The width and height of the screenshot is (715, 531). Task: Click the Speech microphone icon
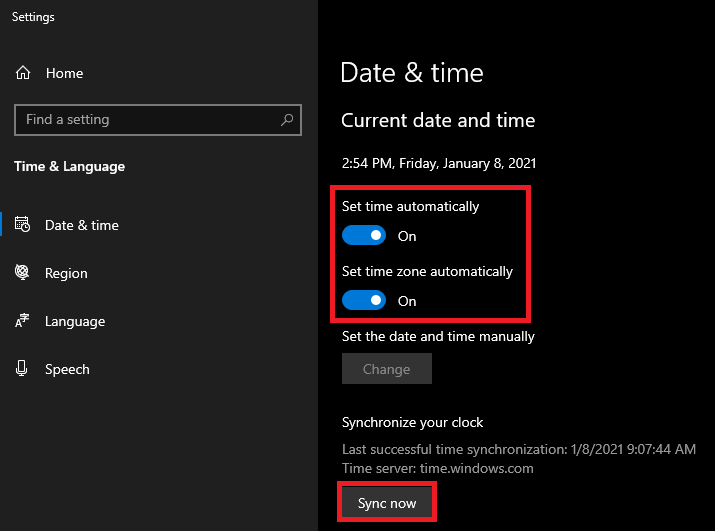[21, 368]
